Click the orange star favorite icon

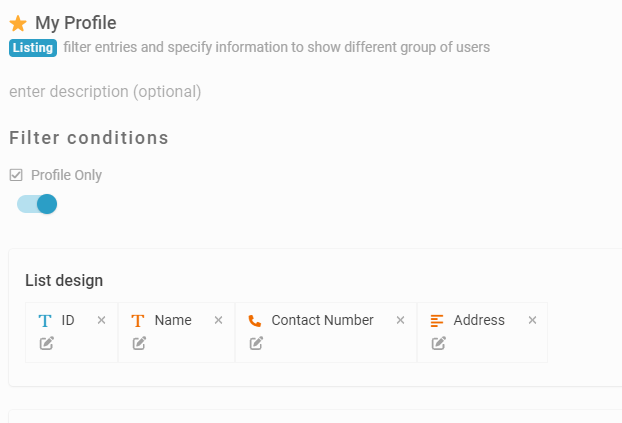click(18, 23)
